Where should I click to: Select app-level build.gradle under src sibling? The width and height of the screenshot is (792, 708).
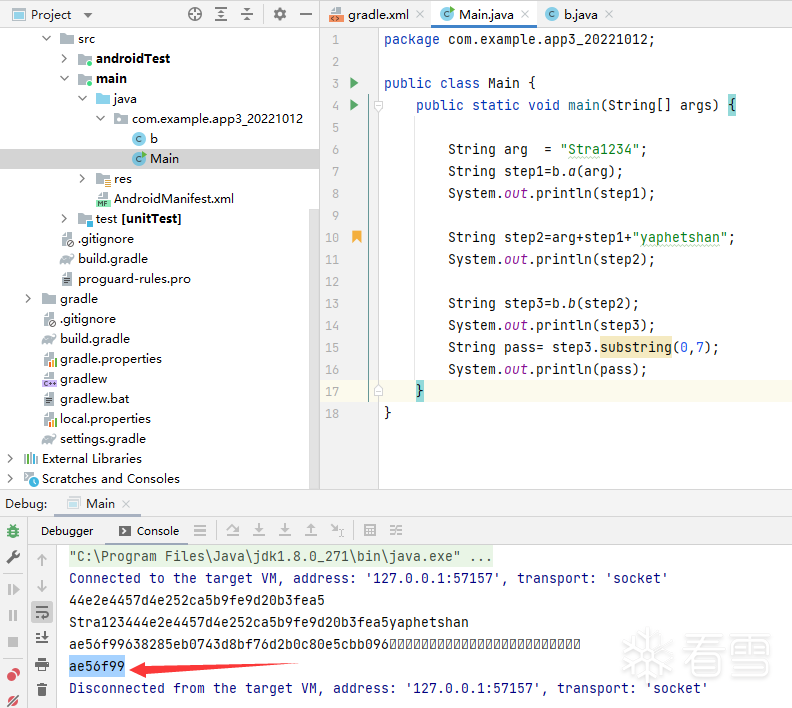point(104,259)
